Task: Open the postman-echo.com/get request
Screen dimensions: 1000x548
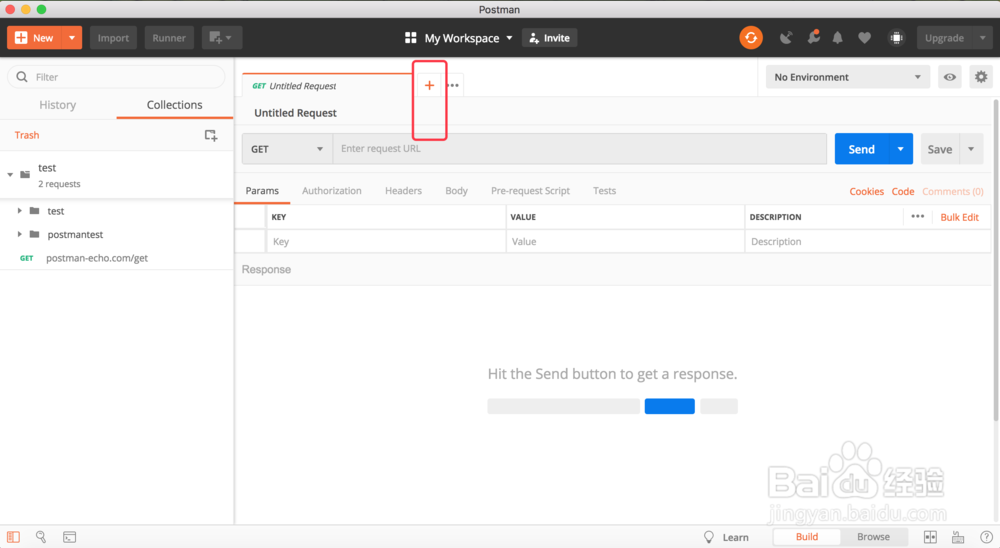Action: (97, 258)
